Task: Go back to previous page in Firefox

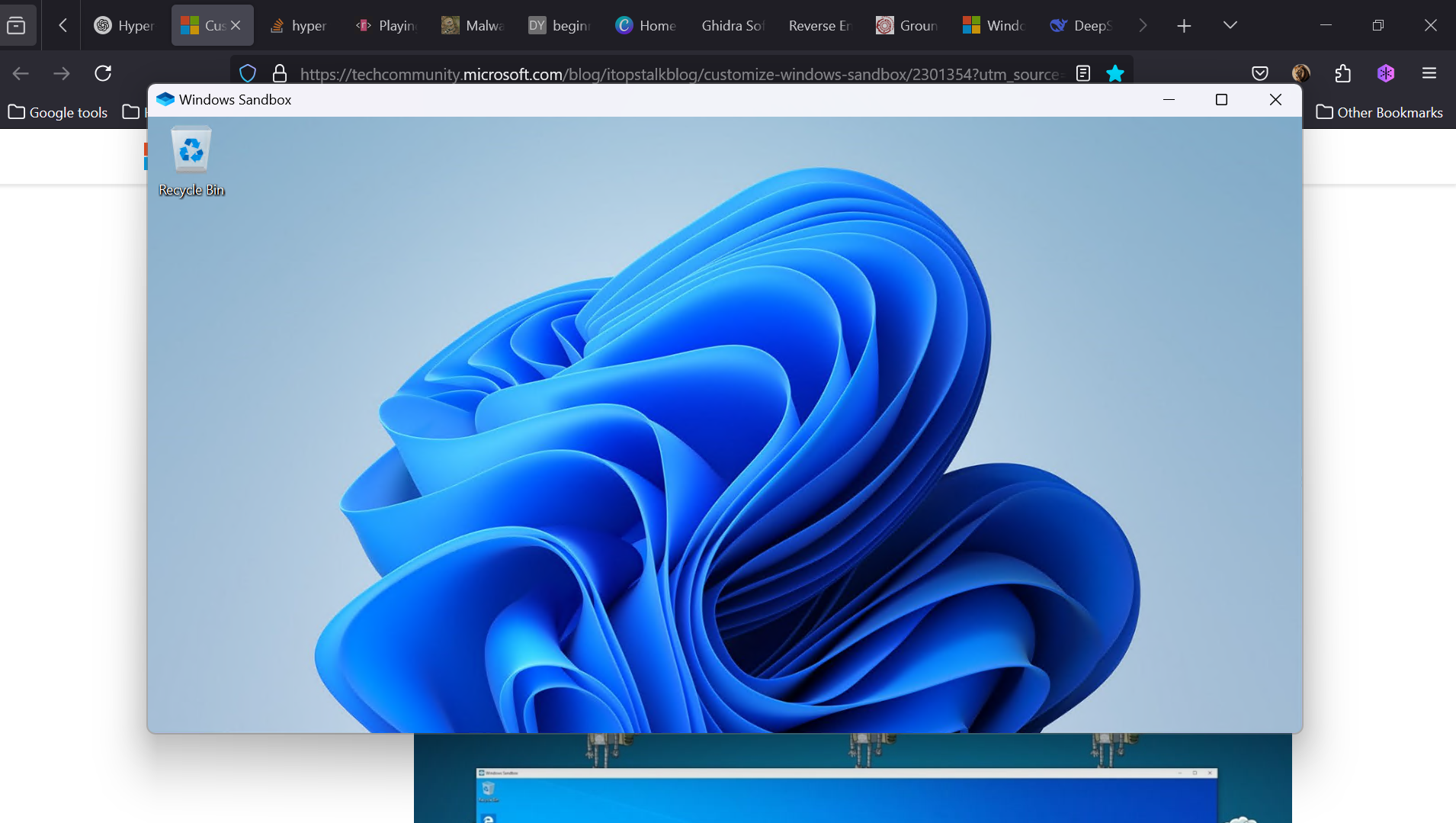Action: click(21, 73)
